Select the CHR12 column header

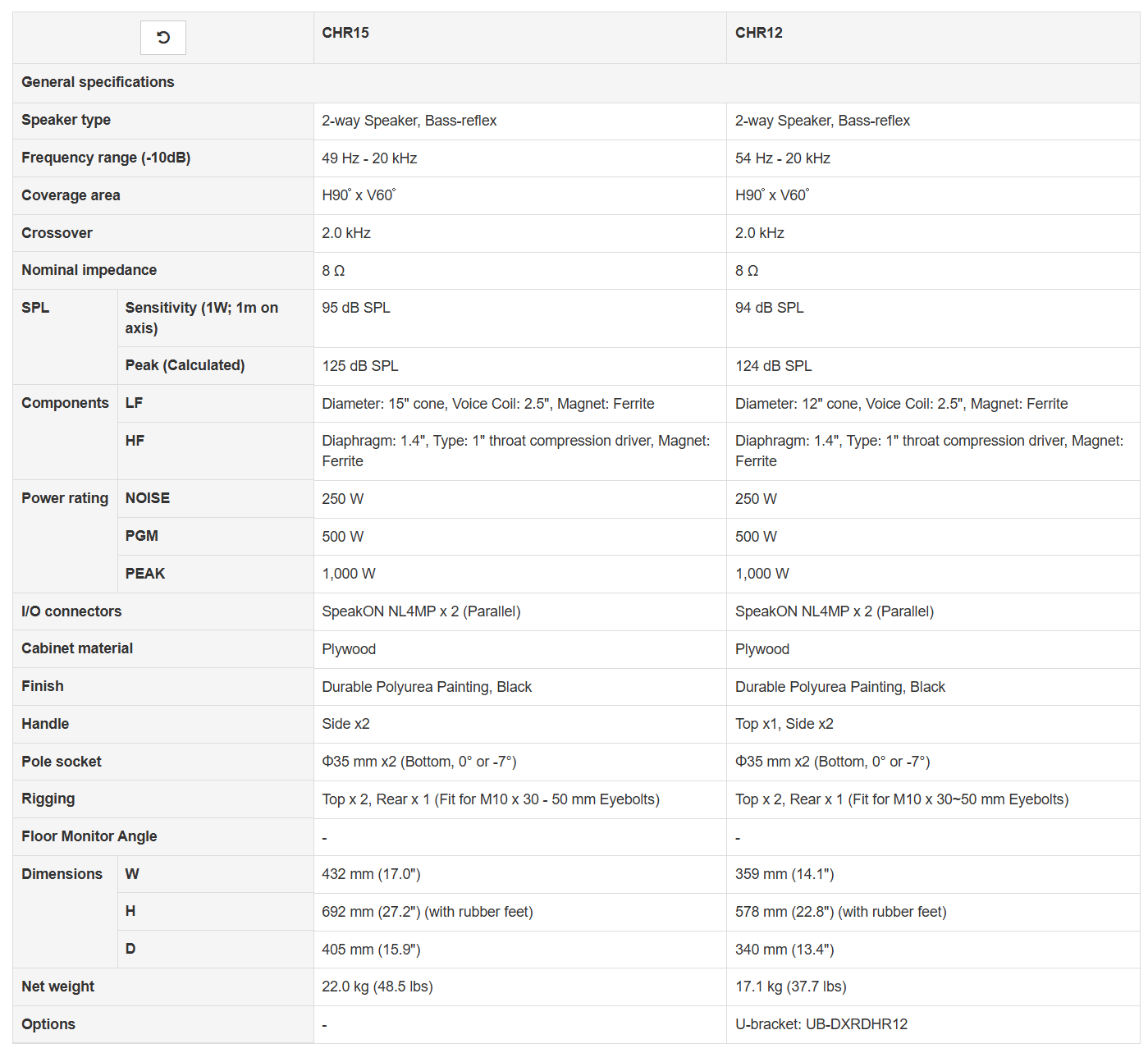coord(758,33)
